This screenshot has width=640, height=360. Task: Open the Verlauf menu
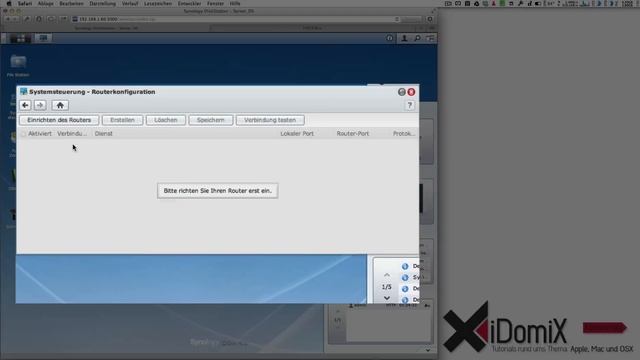(130, 3)
